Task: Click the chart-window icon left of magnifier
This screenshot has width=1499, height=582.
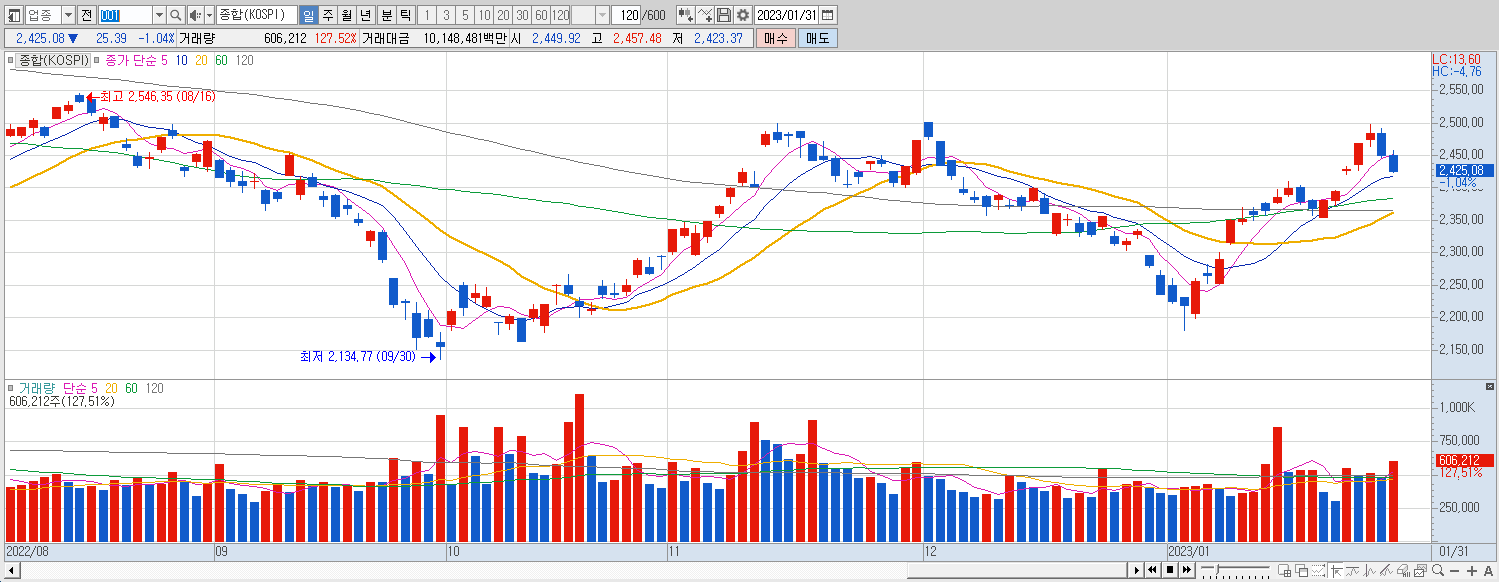Action: [x=1420, y=571]
